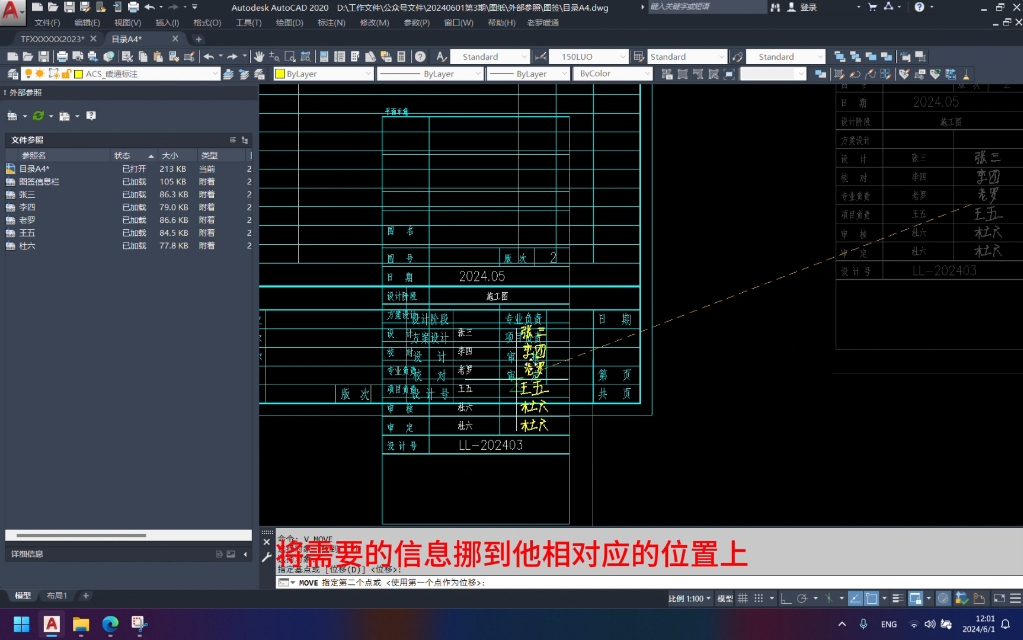Image resolution: width=1023 pixels, height=640 pixels.
Task: Click the yellow ByLayer color swatch
Action: (x=279, y=73)
